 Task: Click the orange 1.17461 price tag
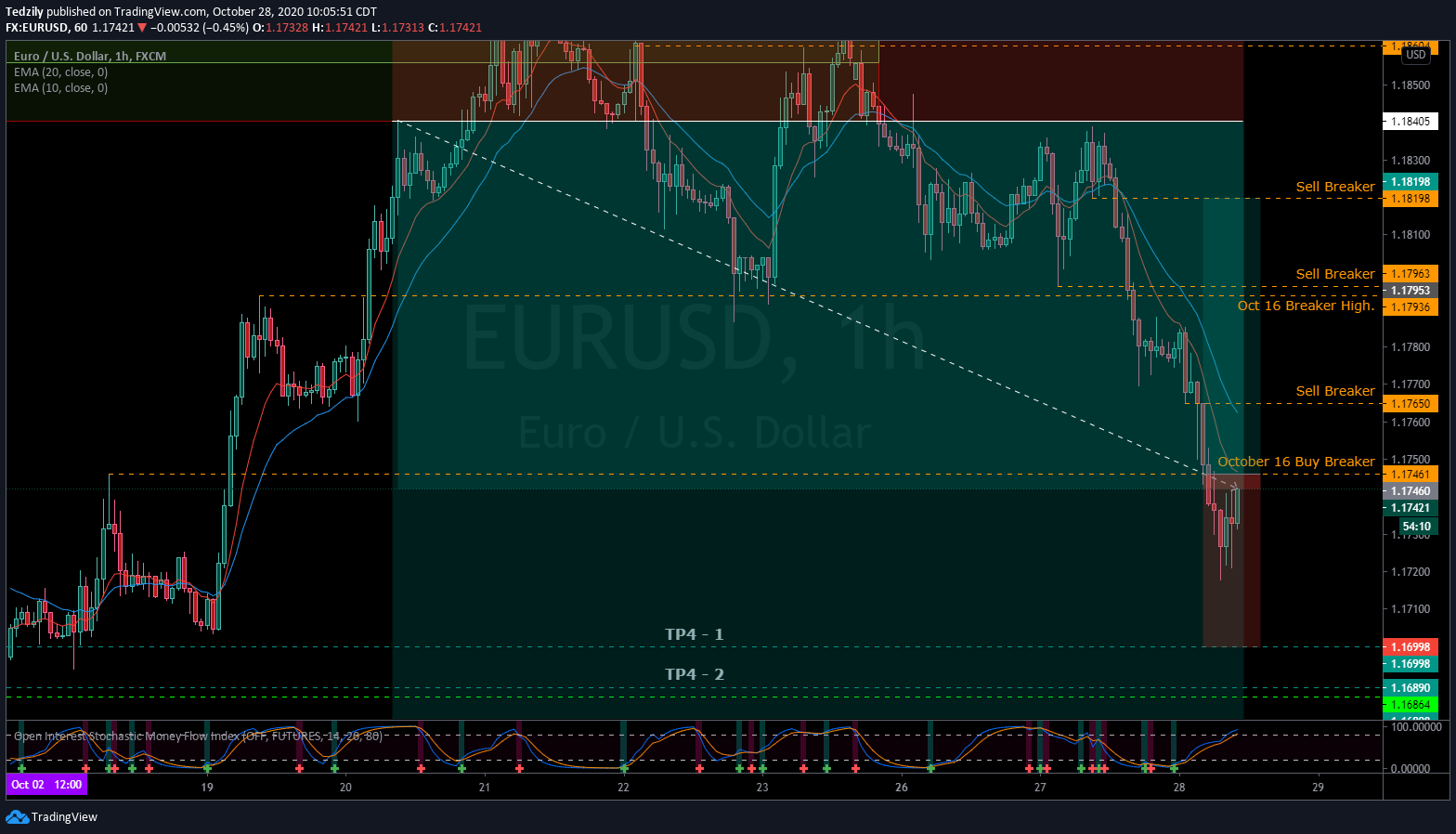(1410, 474)
